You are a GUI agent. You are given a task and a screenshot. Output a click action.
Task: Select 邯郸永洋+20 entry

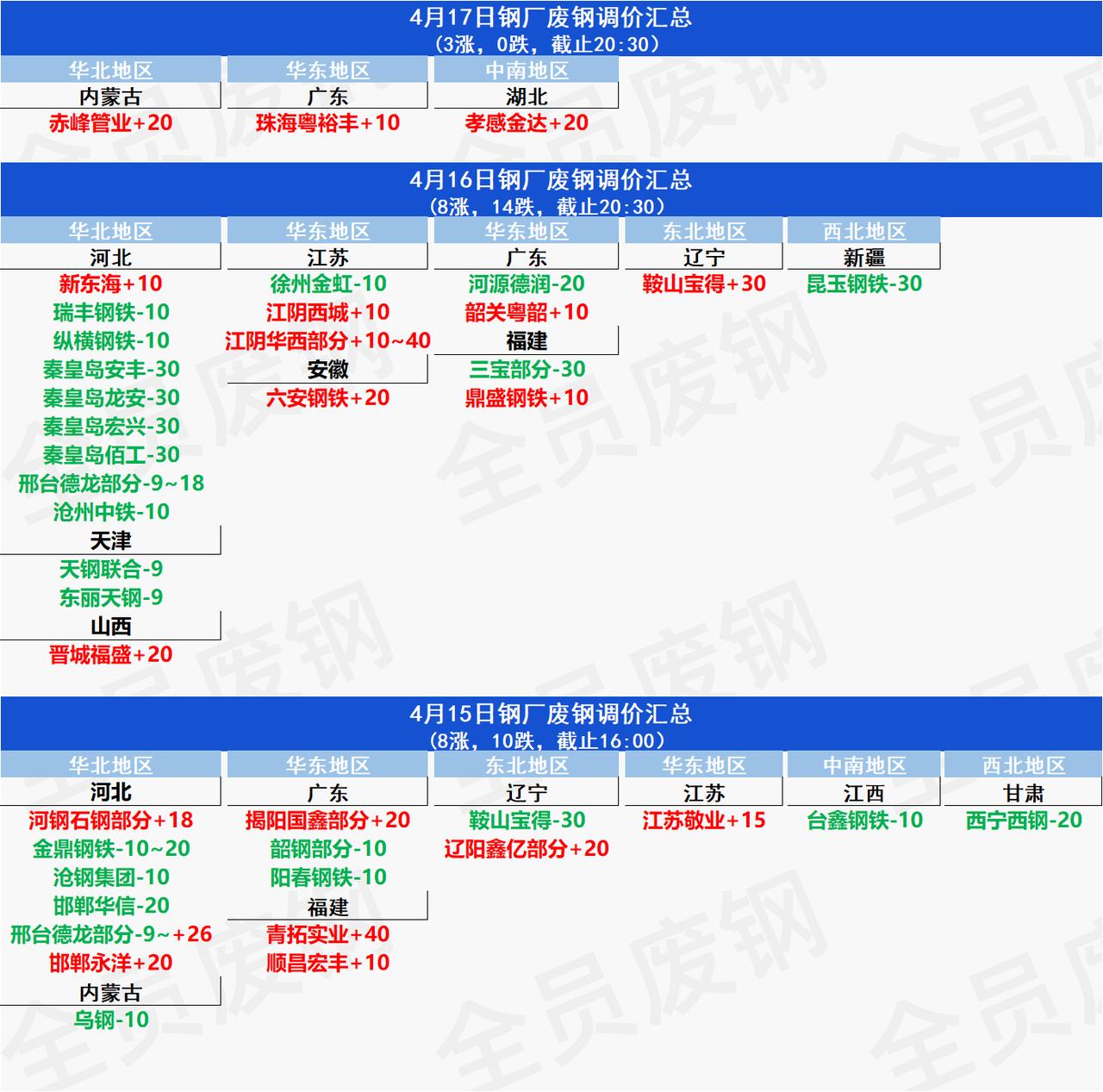point(110,962)
